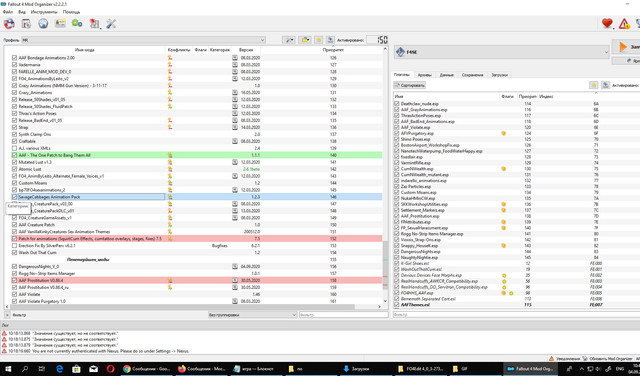Switch to the Сохранения tab
The height and width of the screenshot is (376, 640).
[x=472, y=75]
